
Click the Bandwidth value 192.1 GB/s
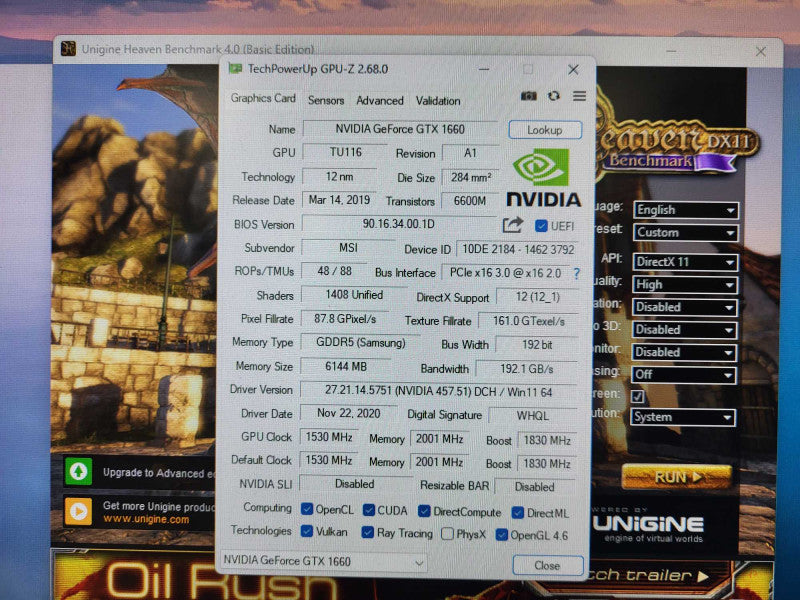tap(527, 368)
